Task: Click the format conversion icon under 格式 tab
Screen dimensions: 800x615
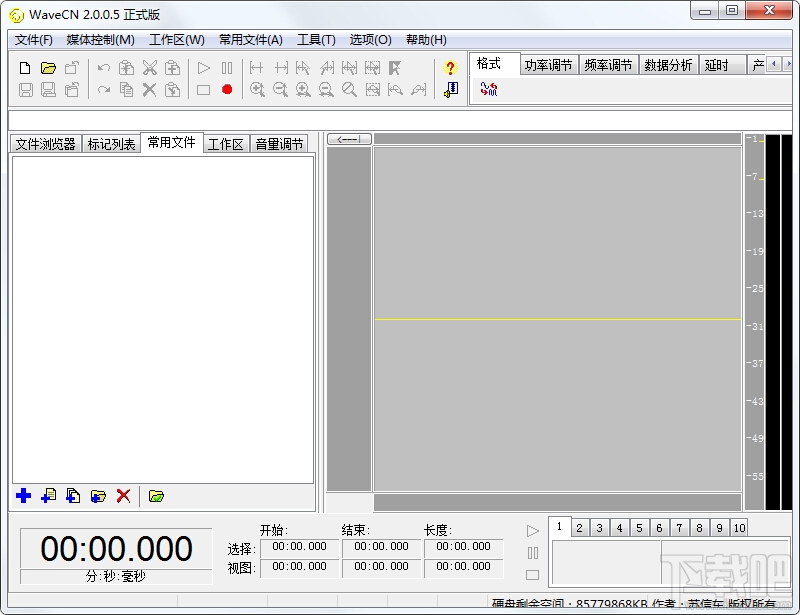Action: click(488, 89)
